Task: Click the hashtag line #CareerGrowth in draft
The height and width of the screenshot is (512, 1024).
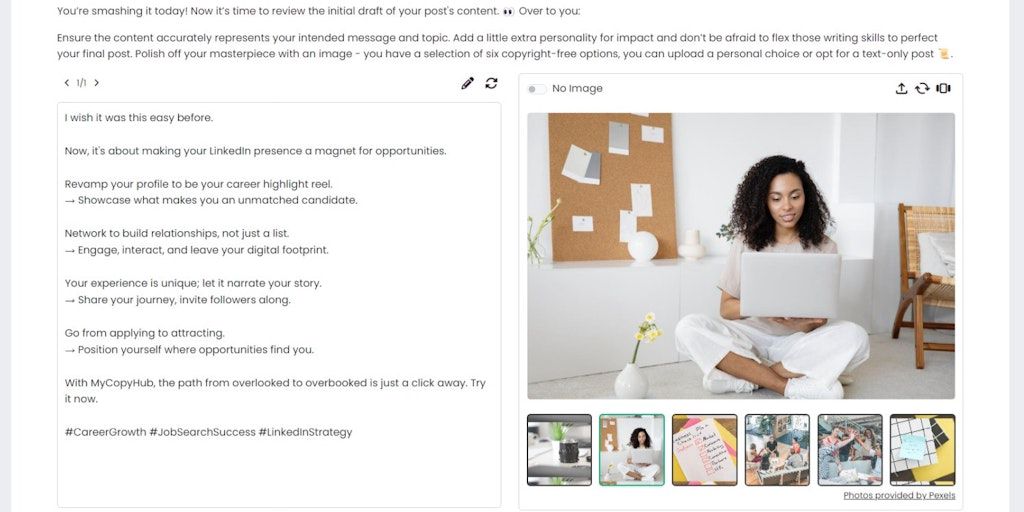Action: click(208, 432)
